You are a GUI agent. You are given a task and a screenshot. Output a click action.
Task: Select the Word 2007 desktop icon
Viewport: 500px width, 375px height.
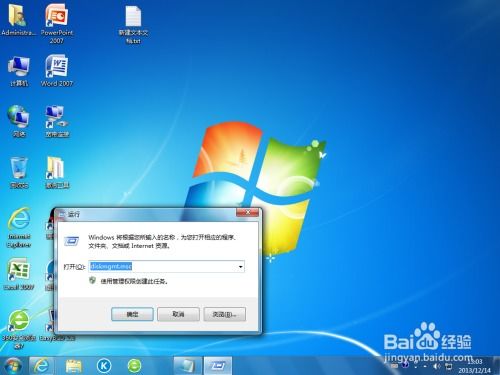tap(57, 71)
